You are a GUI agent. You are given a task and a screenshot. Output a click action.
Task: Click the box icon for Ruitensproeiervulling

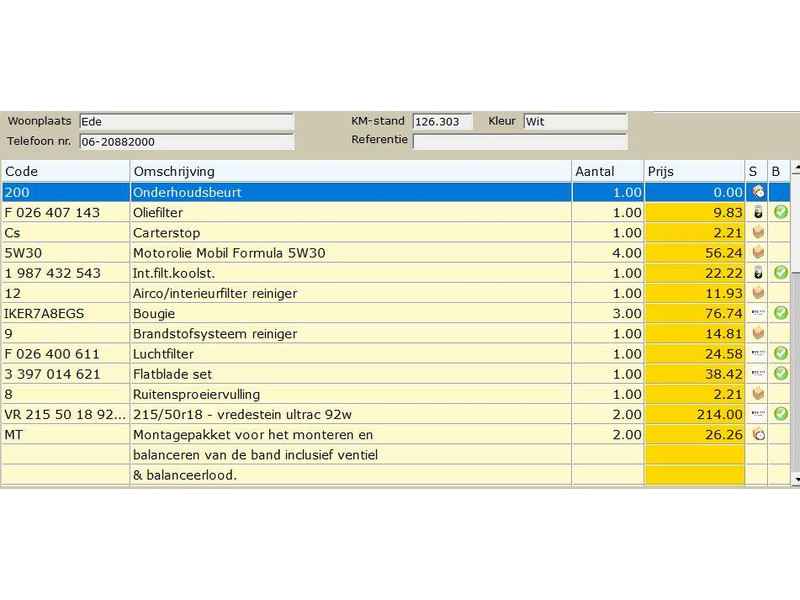(758, 394)
